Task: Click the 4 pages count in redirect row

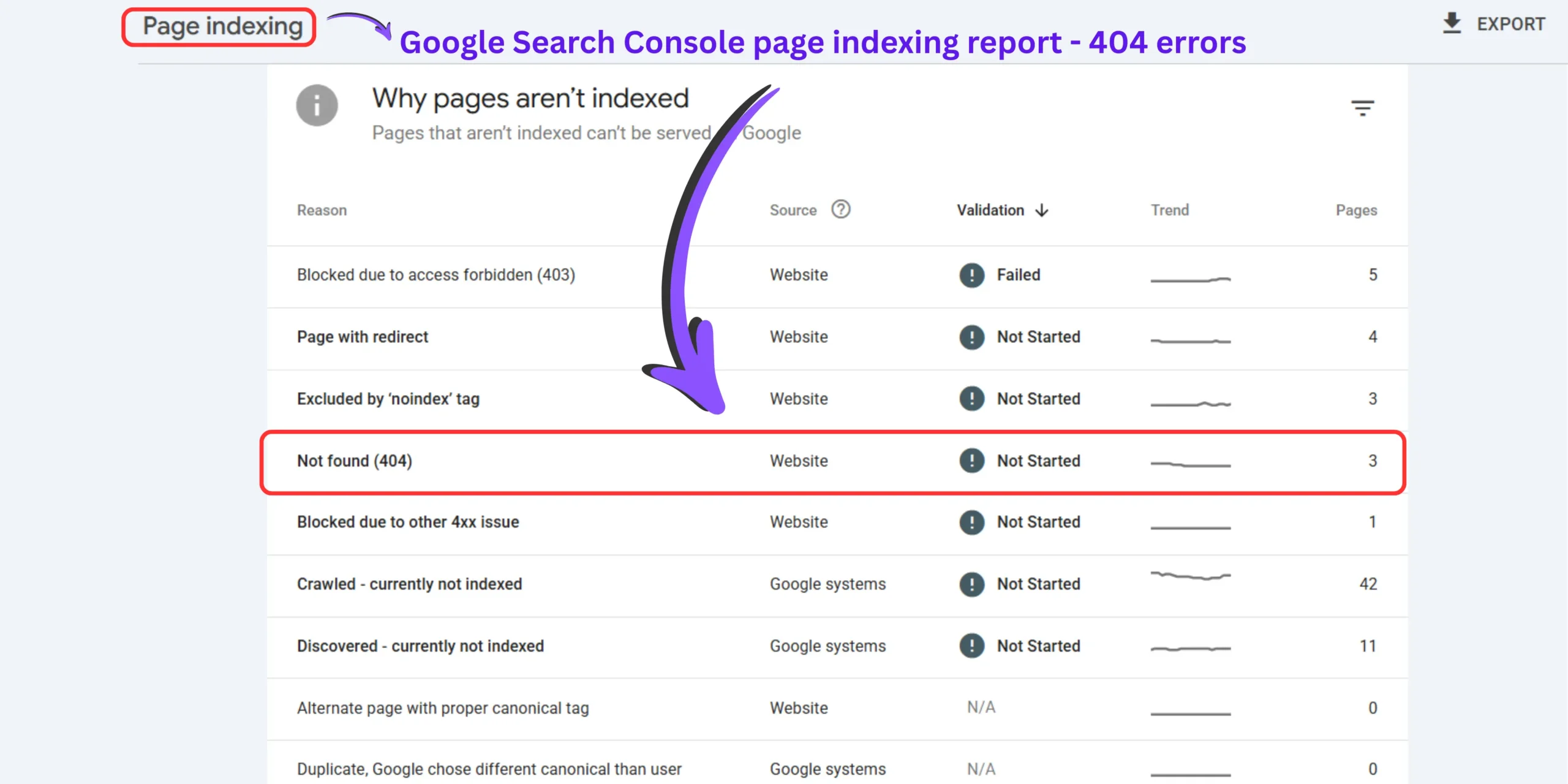Action: tap(1373, 337)
